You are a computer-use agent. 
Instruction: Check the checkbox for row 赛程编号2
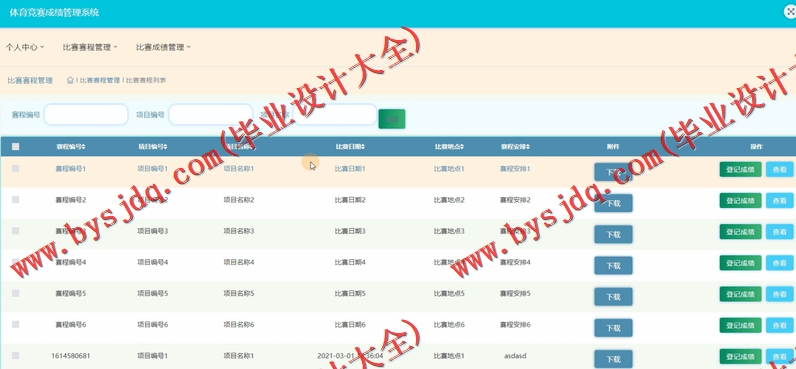pos(16,200)
